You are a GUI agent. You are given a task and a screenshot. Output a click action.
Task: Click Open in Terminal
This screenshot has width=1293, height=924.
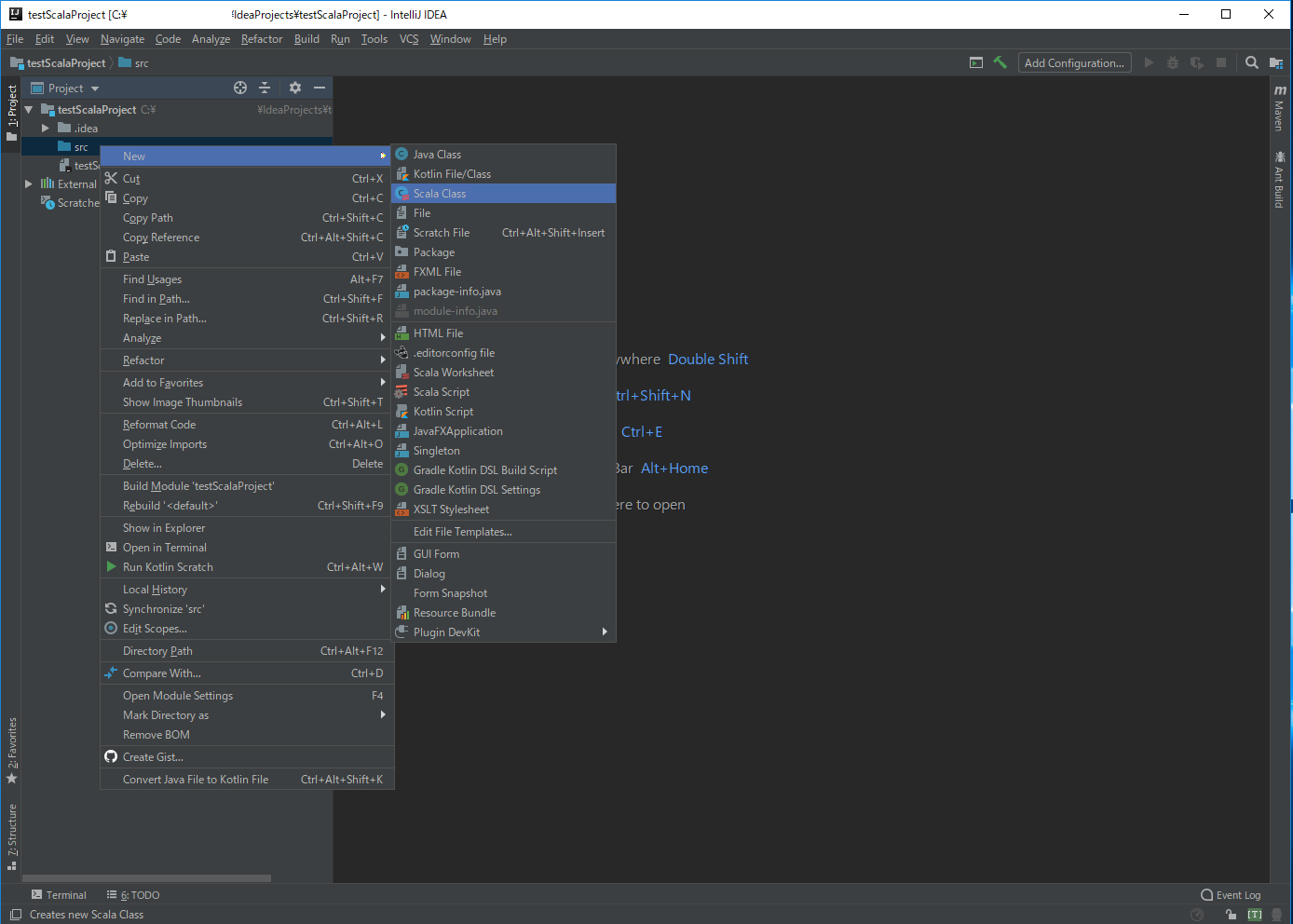[x=247, y=548]
